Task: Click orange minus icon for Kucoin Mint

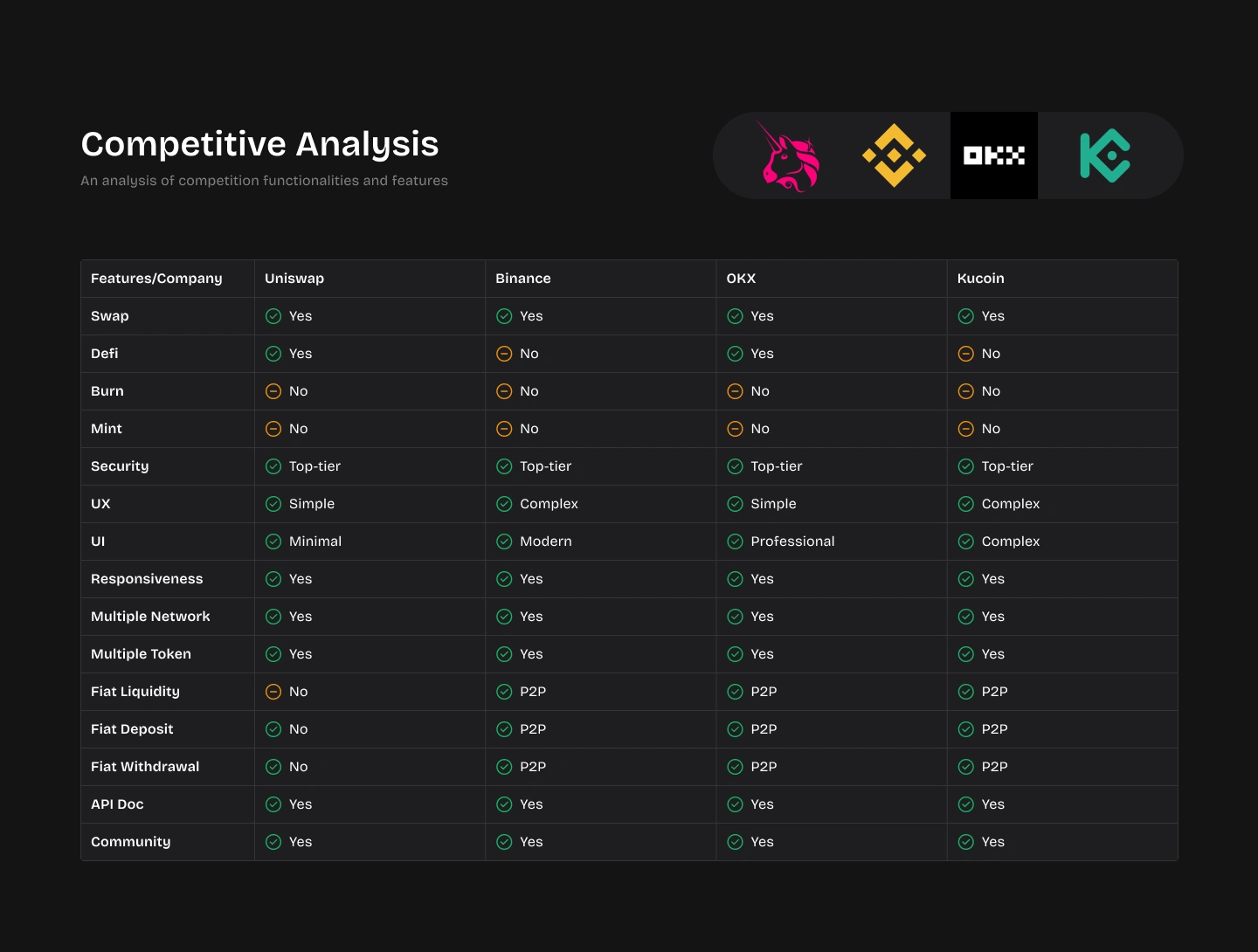Action: 966,429
